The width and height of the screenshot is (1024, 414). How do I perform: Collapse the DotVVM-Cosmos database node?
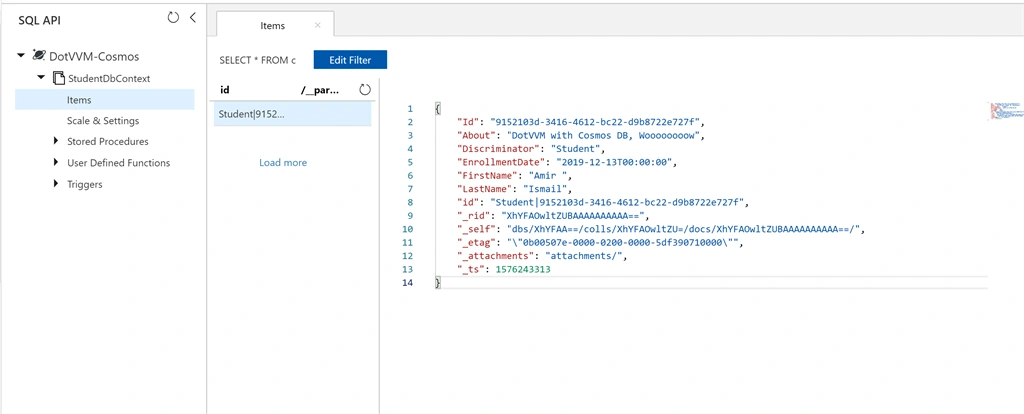click(21, 56)
